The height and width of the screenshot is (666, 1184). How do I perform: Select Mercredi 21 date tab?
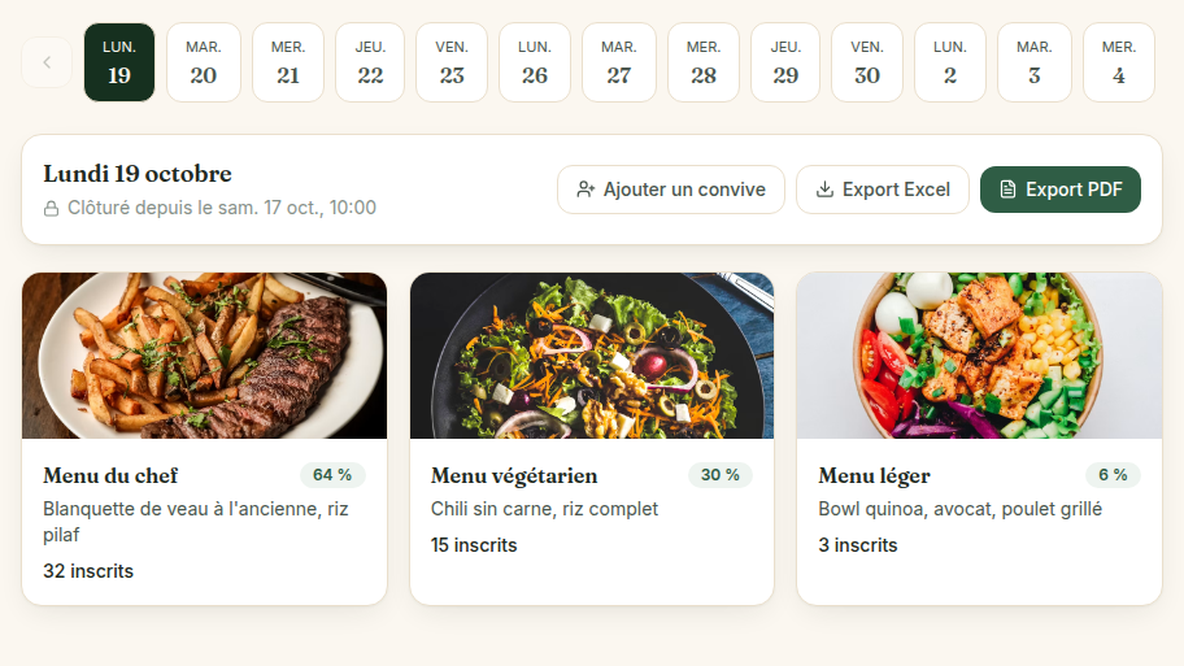pos(288,62)
